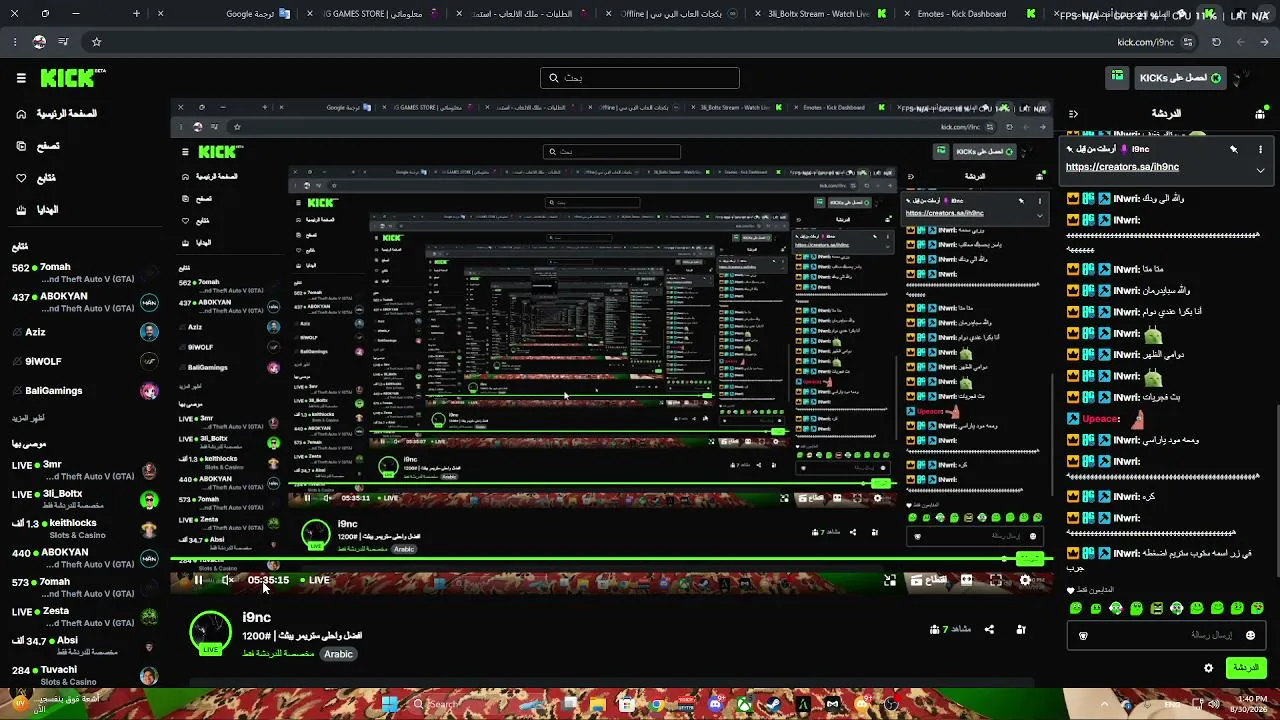Open Aziz channel in followed list

pyautogui.click(x=85, y=332)
